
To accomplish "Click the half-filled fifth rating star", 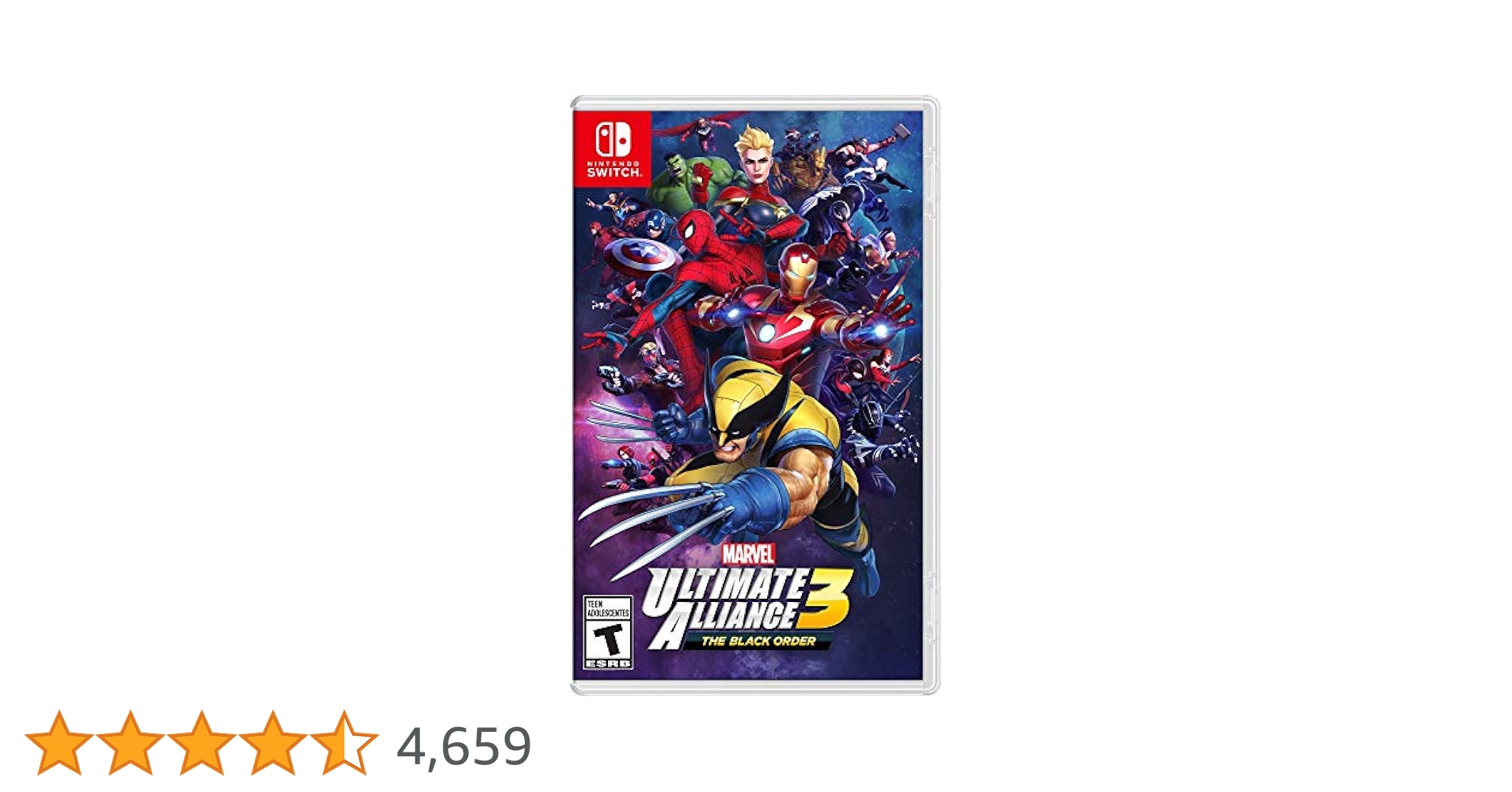I will point(344,743).
